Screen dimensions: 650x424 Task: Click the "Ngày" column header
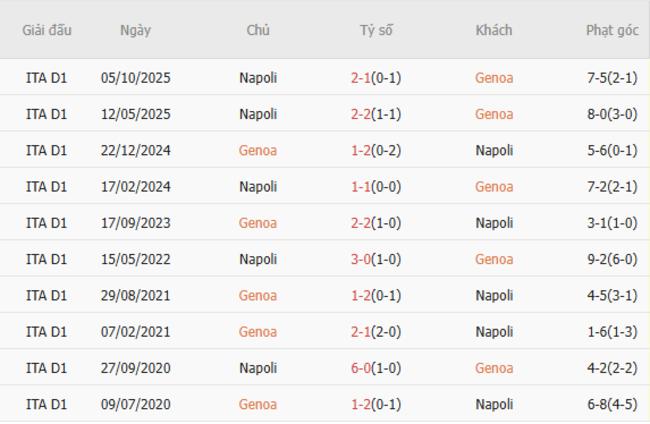pos(135,30)
